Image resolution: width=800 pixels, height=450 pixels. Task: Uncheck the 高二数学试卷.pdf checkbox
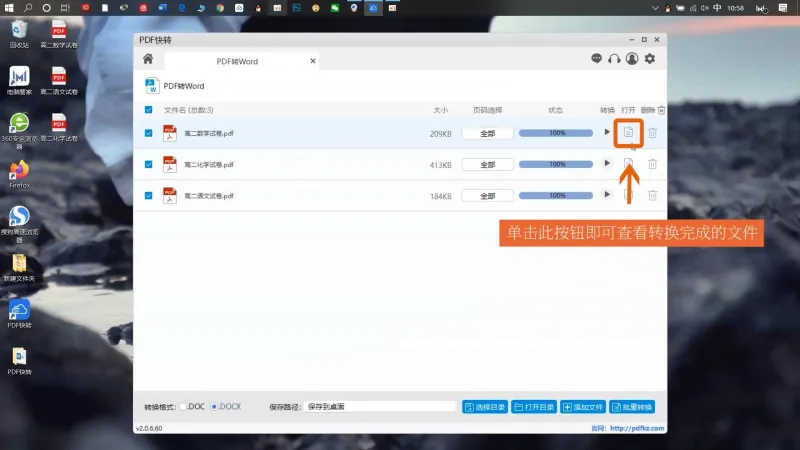[148, 133]
